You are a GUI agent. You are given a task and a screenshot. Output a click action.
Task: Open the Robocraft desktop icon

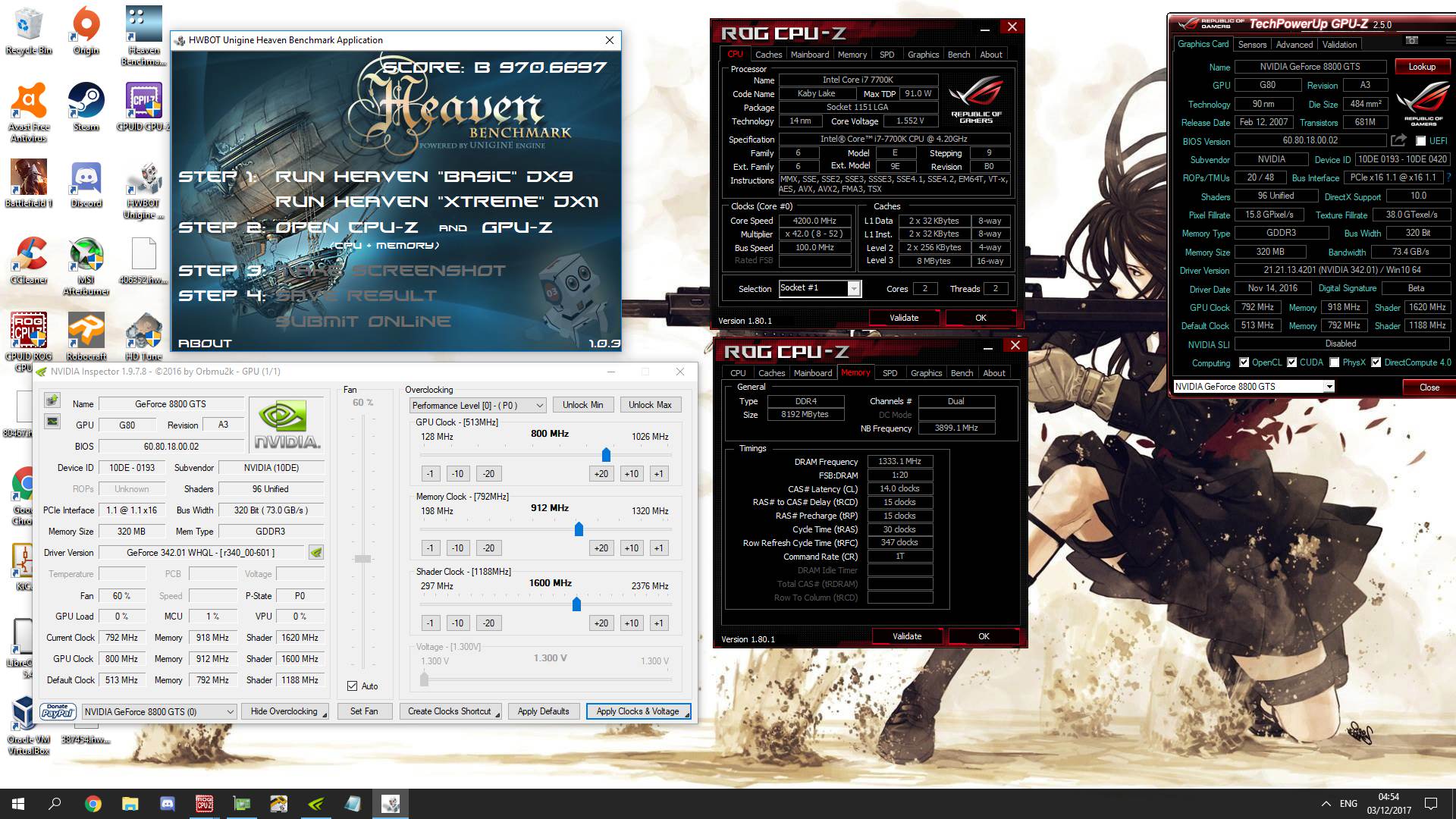point(86,337)
